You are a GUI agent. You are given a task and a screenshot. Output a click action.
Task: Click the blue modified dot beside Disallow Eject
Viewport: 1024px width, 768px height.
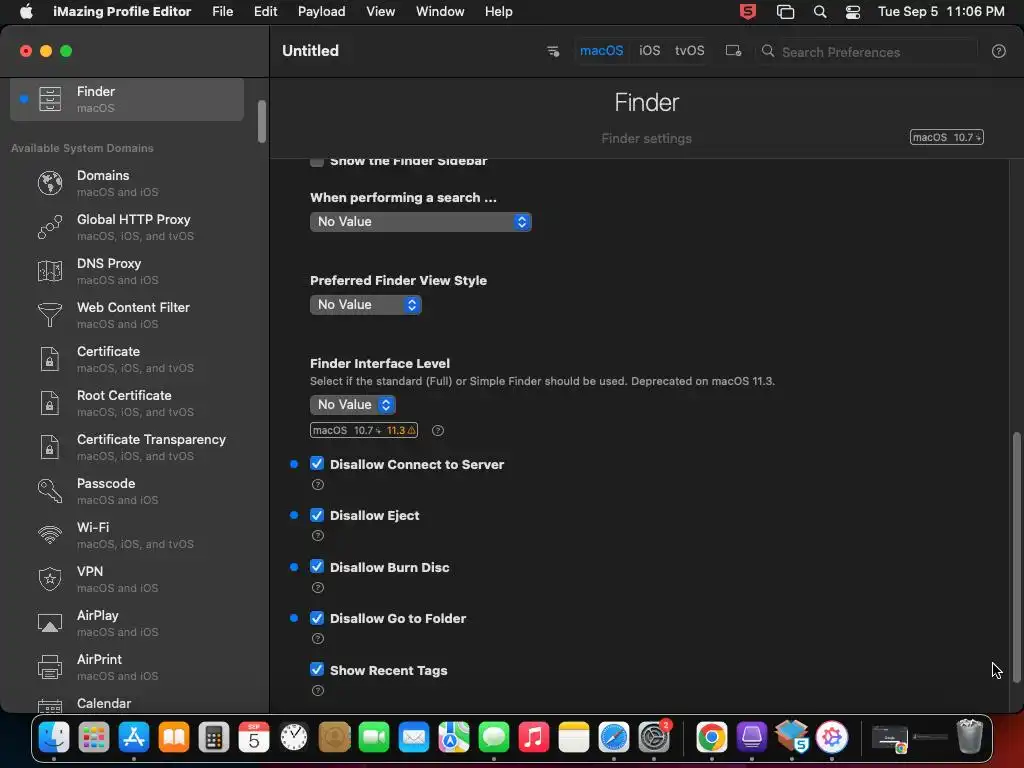(x=294, y=515)
